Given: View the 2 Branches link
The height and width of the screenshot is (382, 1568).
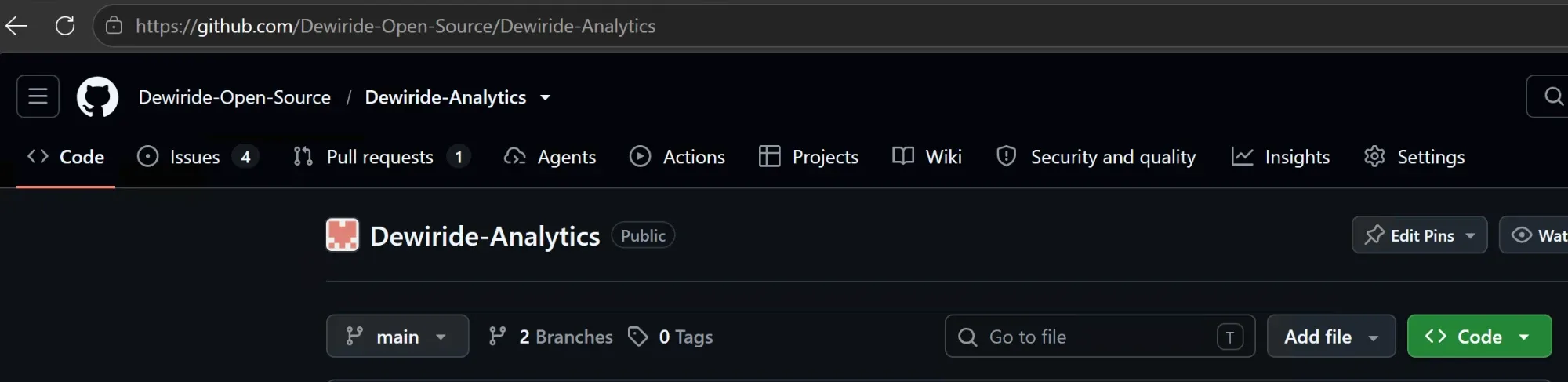Looking at the screenshot, I should click(550, 337).
